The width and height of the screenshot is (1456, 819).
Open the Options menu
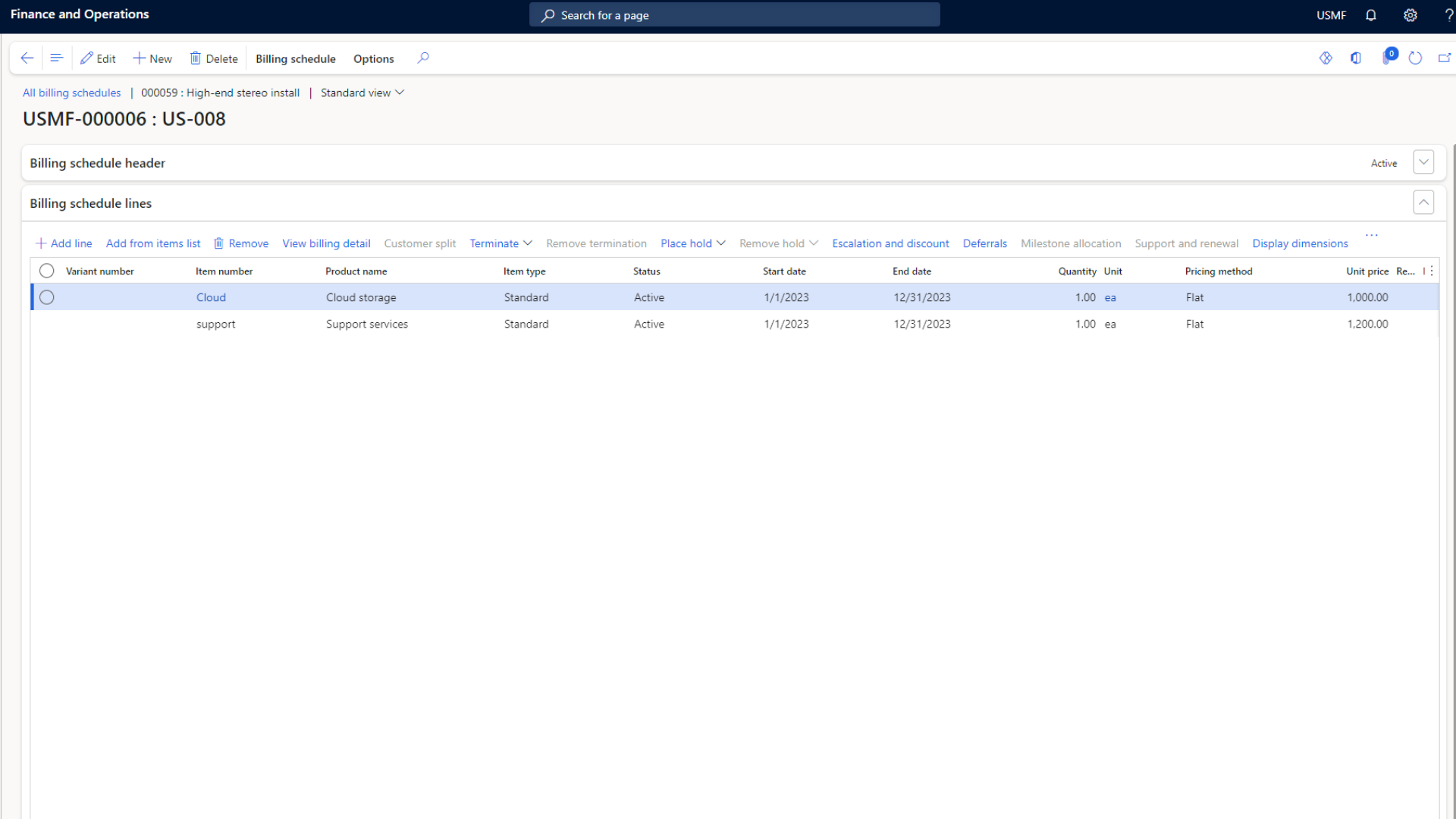(x=373, y=57)
